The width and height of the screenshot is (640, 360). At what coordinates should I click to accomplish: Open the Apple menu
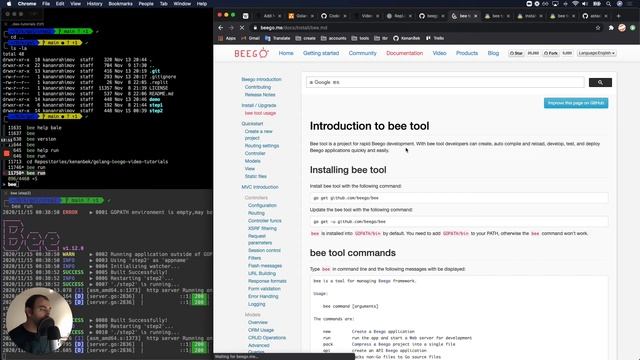pyautogui.click(x=9, y=4)
